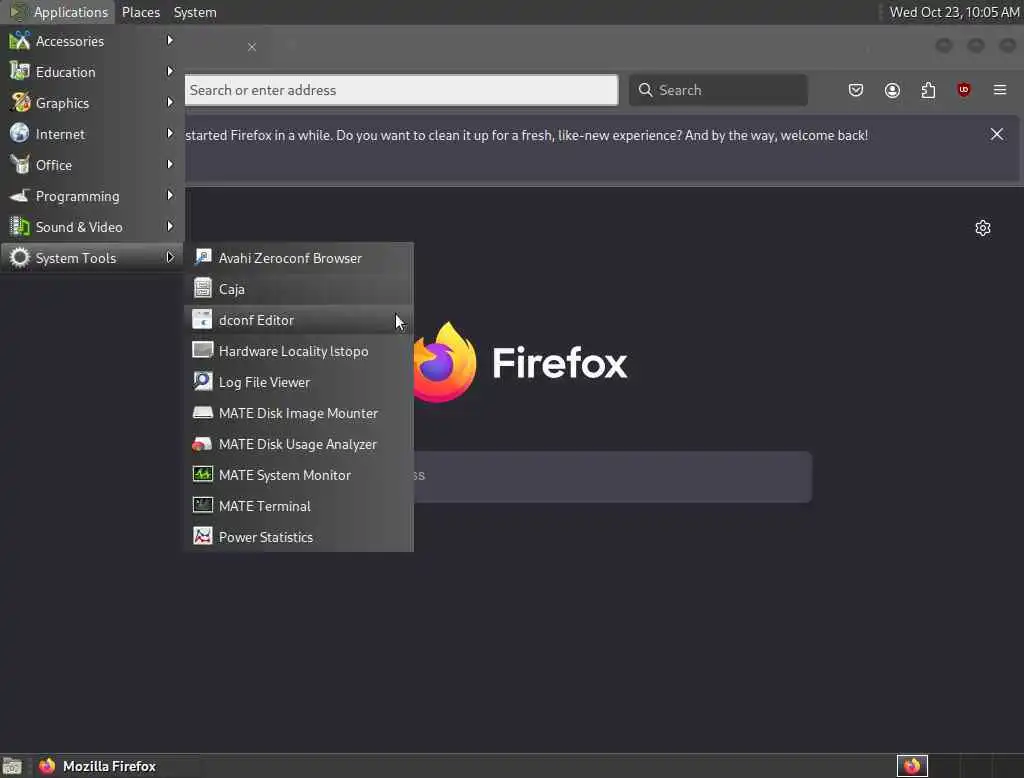The image size is (1024, 778).
Task: Expand the Programming submenu arrow
Action: click(x=170, y=195)
